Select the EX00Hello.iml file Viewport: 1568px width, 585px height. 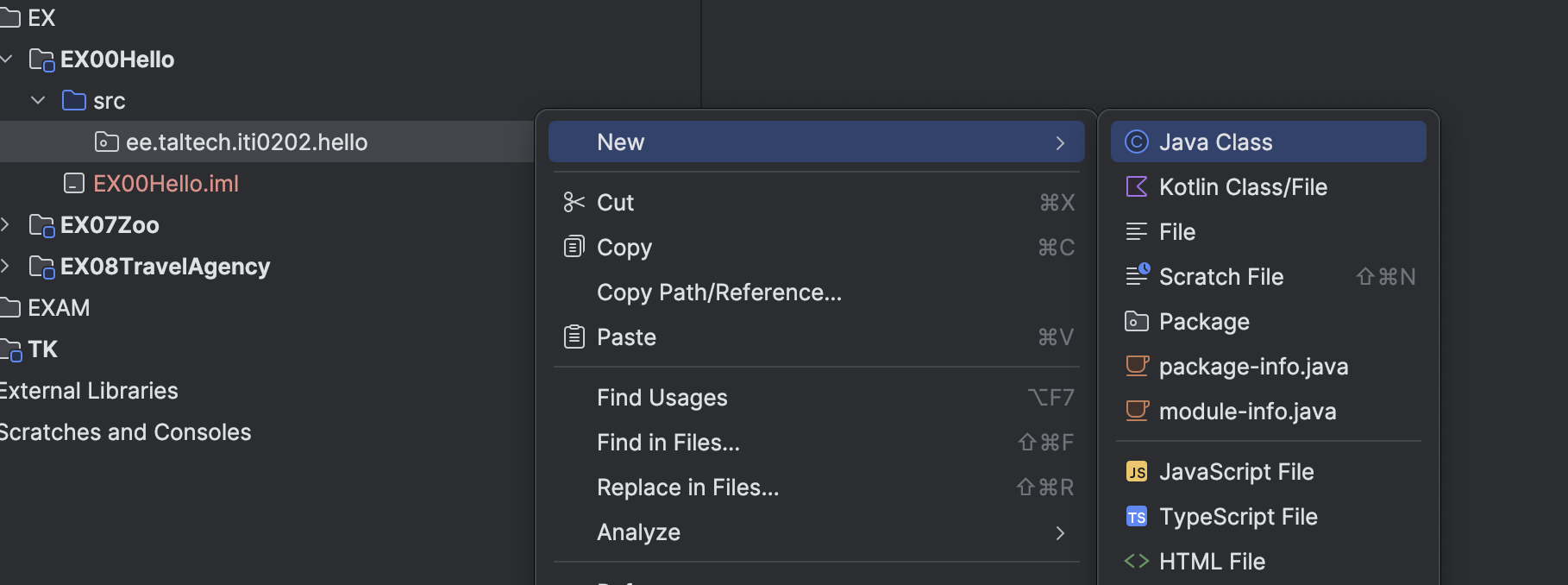tap(165, 184)
